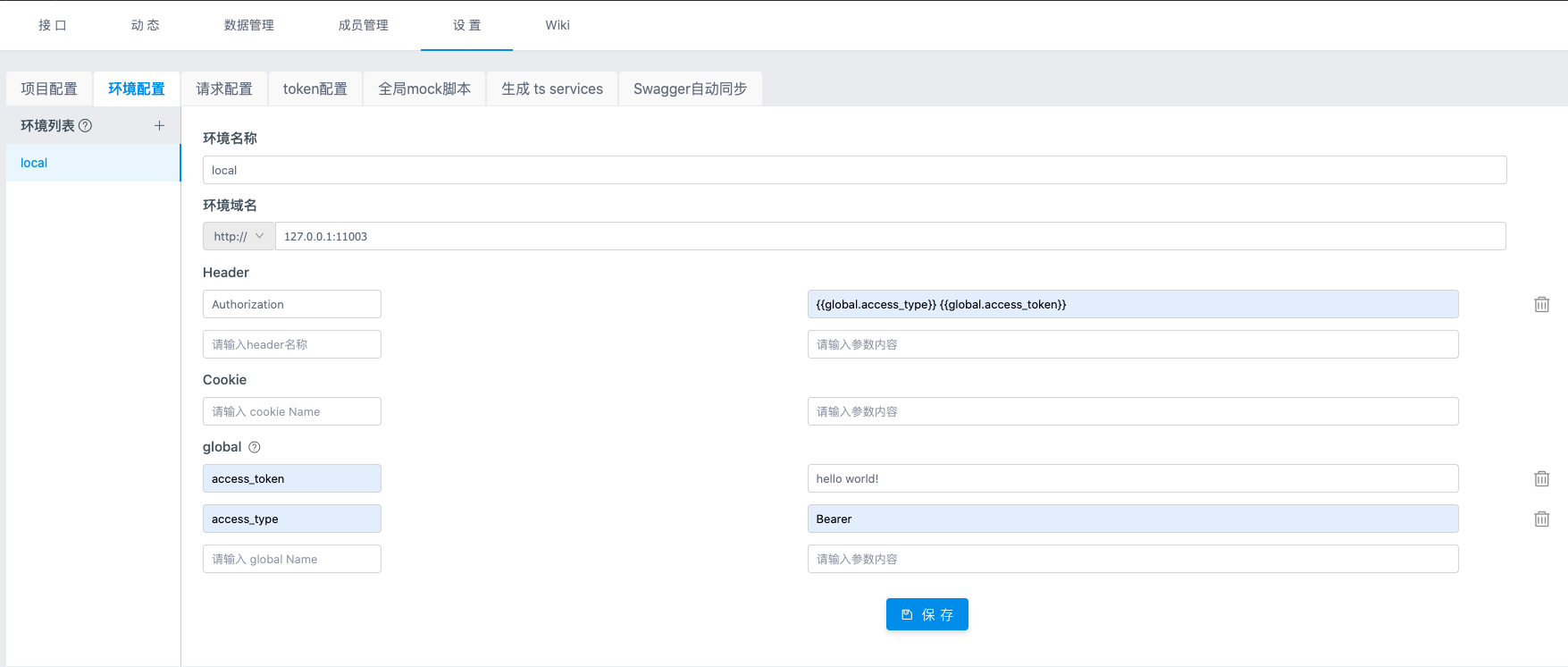The image size is (1568, 667).
Task: Delete the access_type global variable
Action: 1541,519
